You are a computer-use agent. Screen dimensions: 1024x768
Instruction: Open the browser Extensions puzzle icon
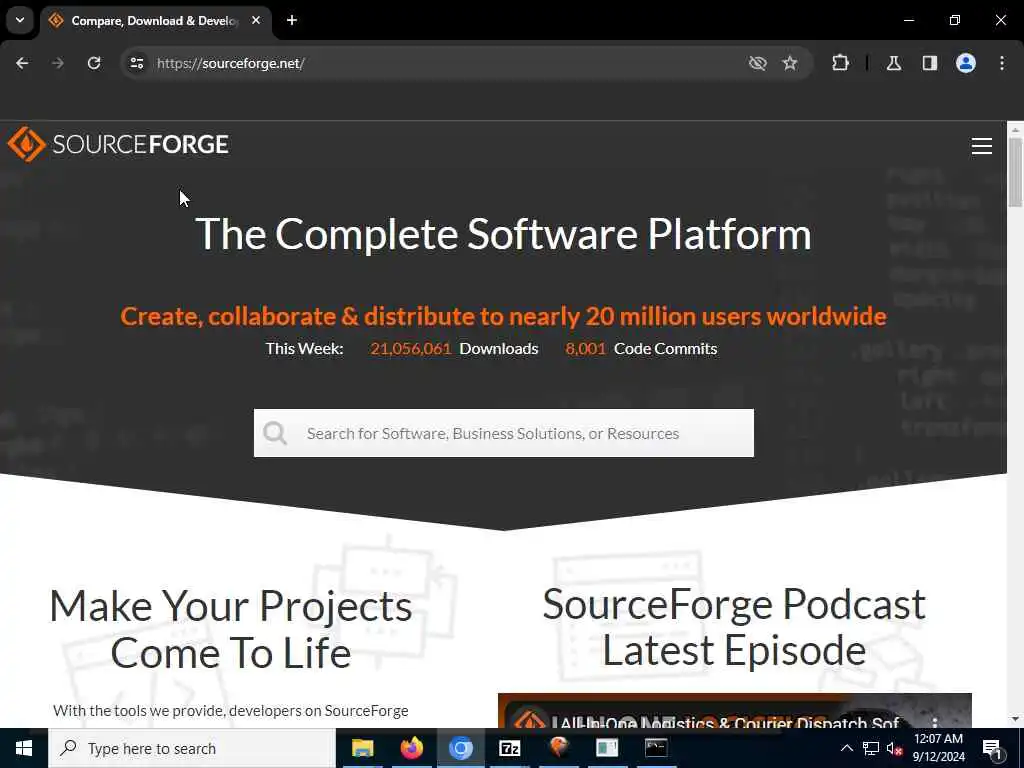[840, 63]
